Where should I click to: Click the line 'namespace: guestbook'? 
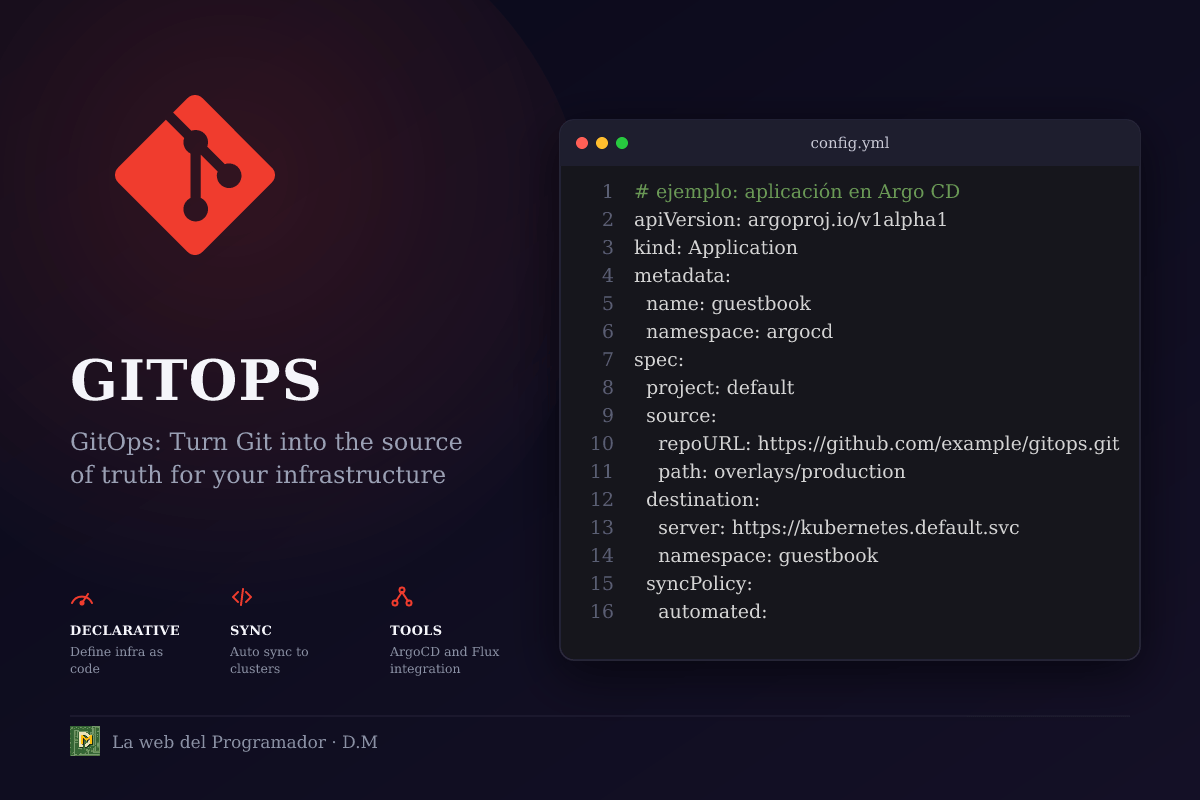(x=768, y=556)
